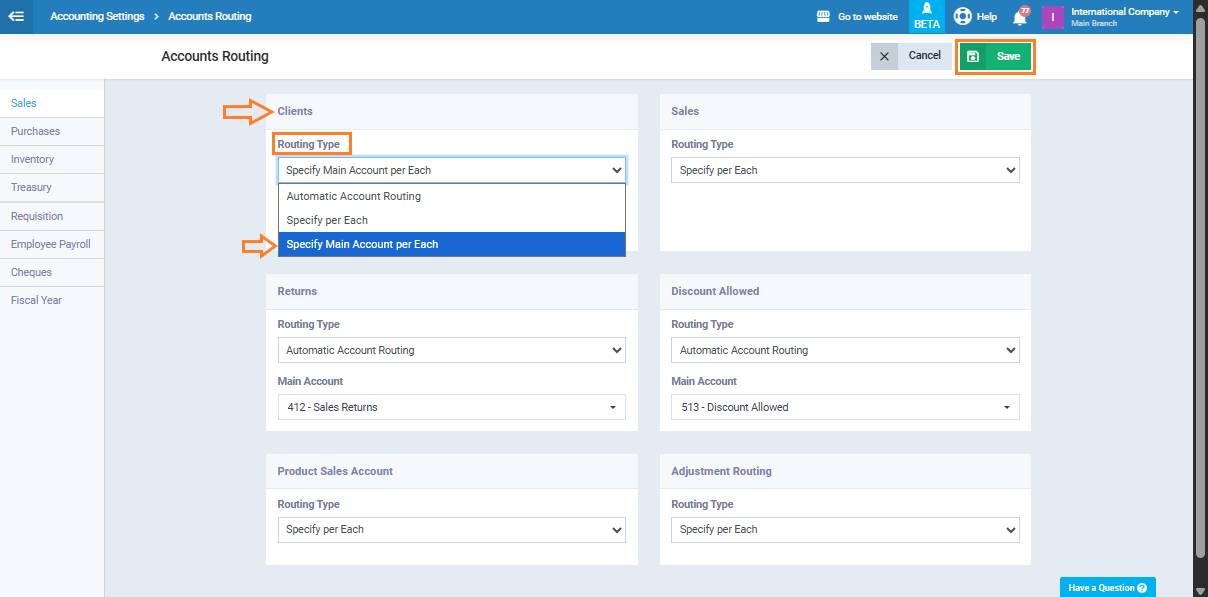This screenshot has height=597, width=1208.
Task: Switch to the Purchases tab
Action: click(x=36, y=131)
